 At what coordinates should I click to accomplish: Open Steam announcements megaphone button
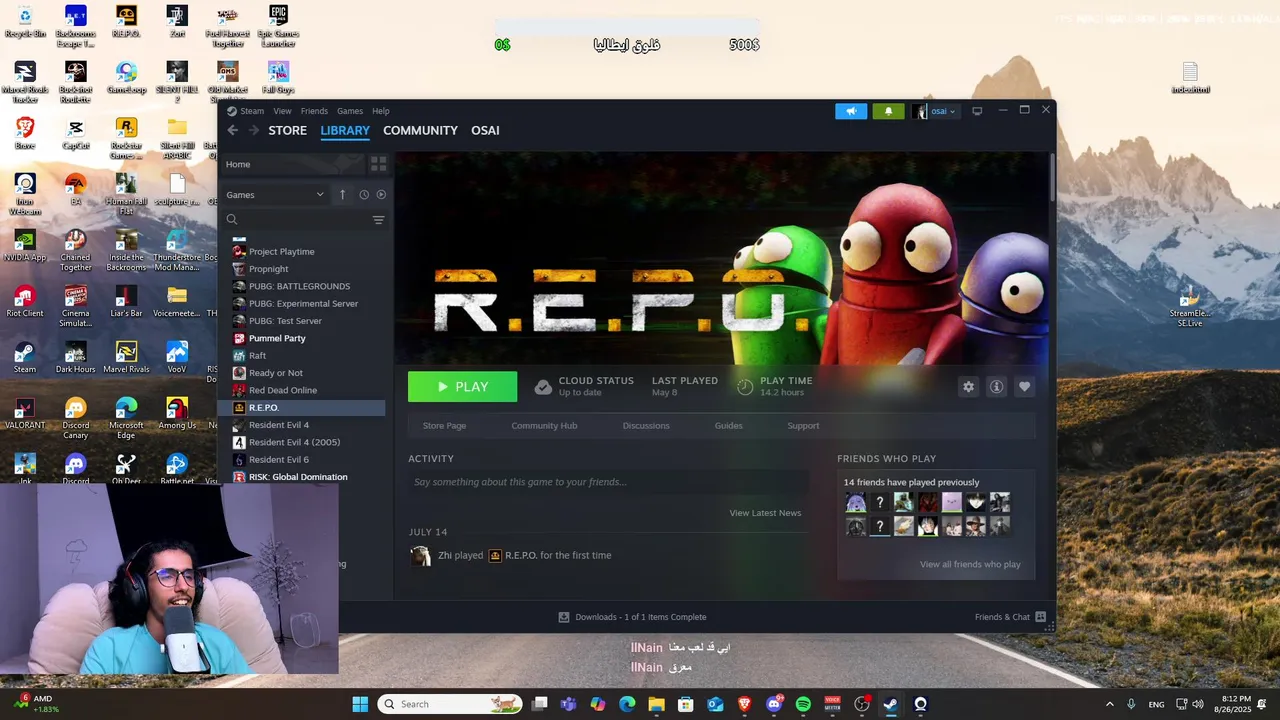851,111
